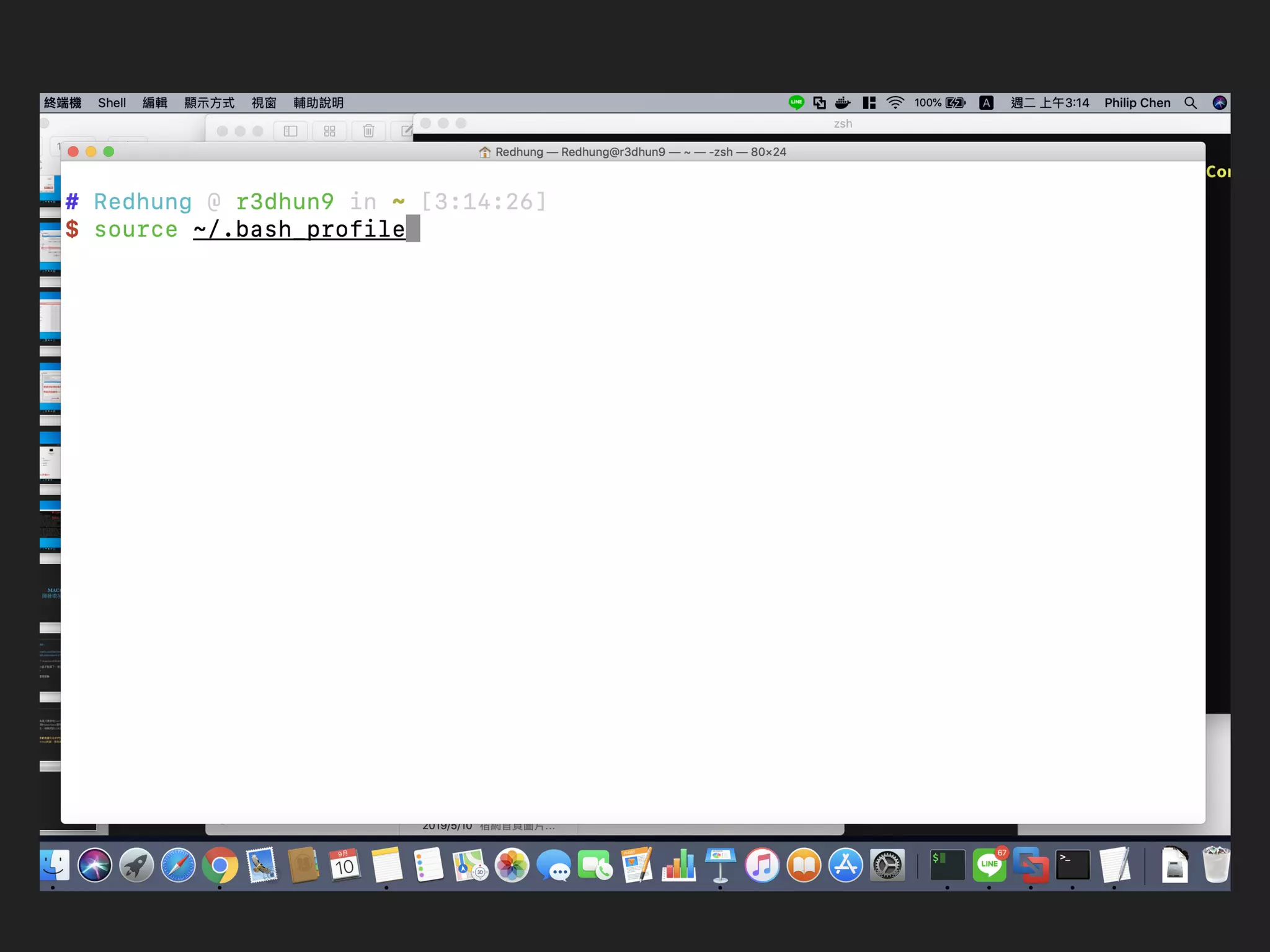This screenshot has width=1270, height=952.
Task: Open the 編輯 menu
Action: coord(155,103)
